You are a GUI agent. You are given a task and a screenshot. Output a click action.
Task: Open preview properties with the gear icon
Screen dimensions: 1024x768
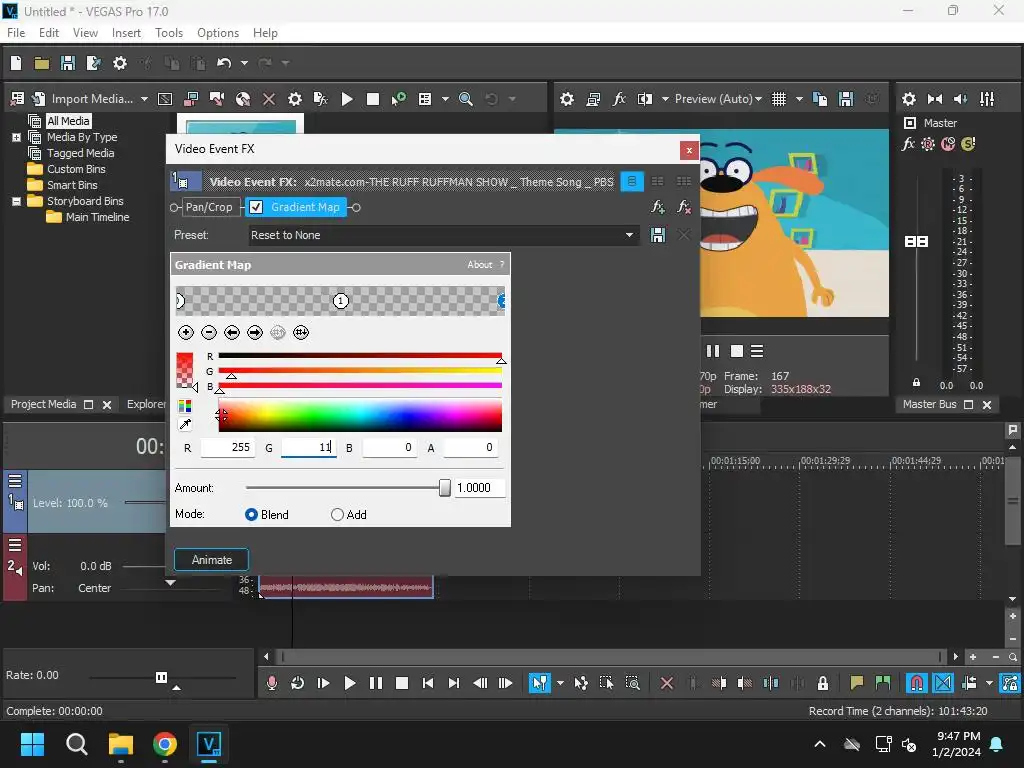tap(567, 99)
